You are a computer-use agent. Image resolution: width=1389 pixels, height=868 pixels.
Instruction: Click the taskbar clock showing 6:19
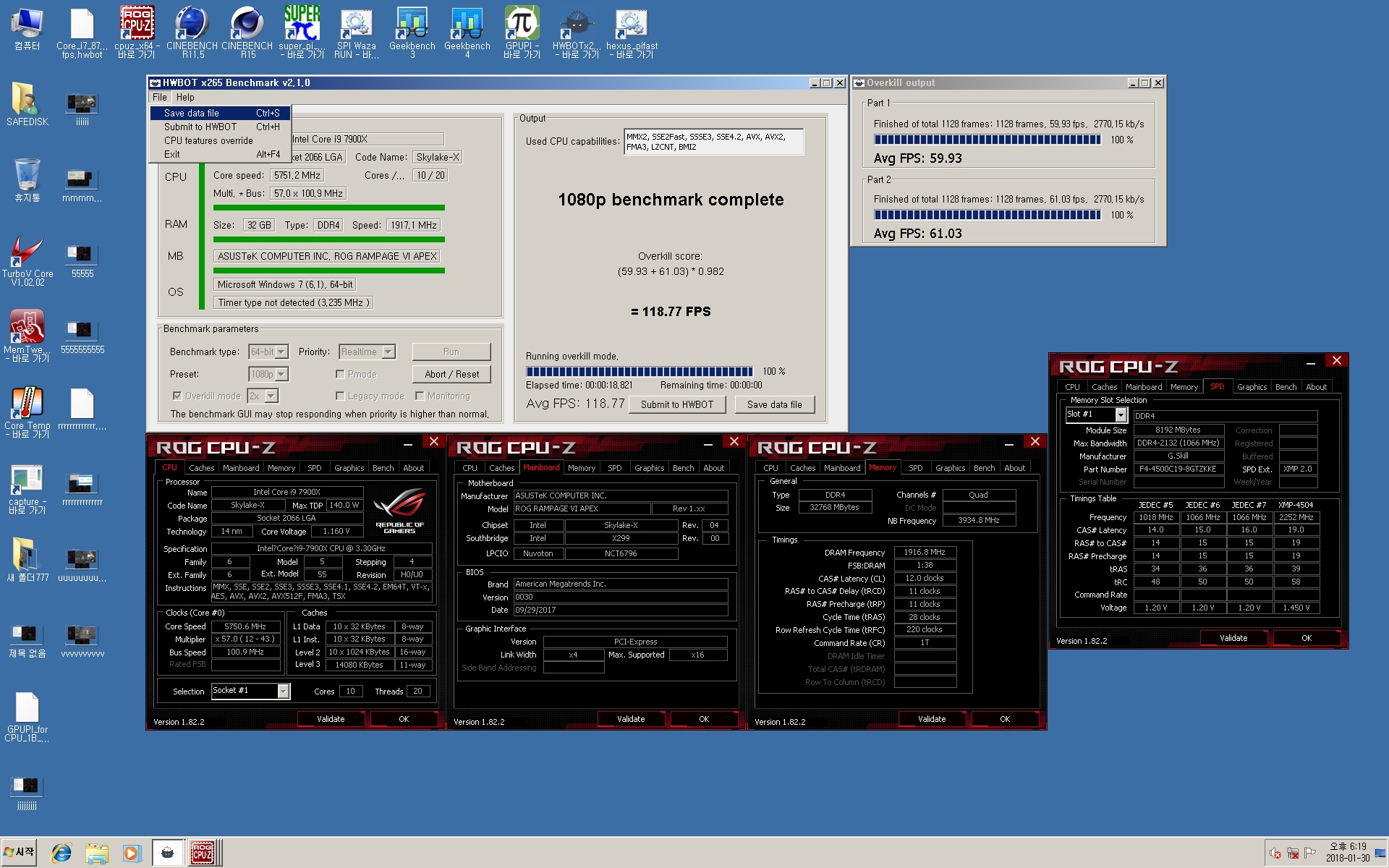(x=1348, y=852)
